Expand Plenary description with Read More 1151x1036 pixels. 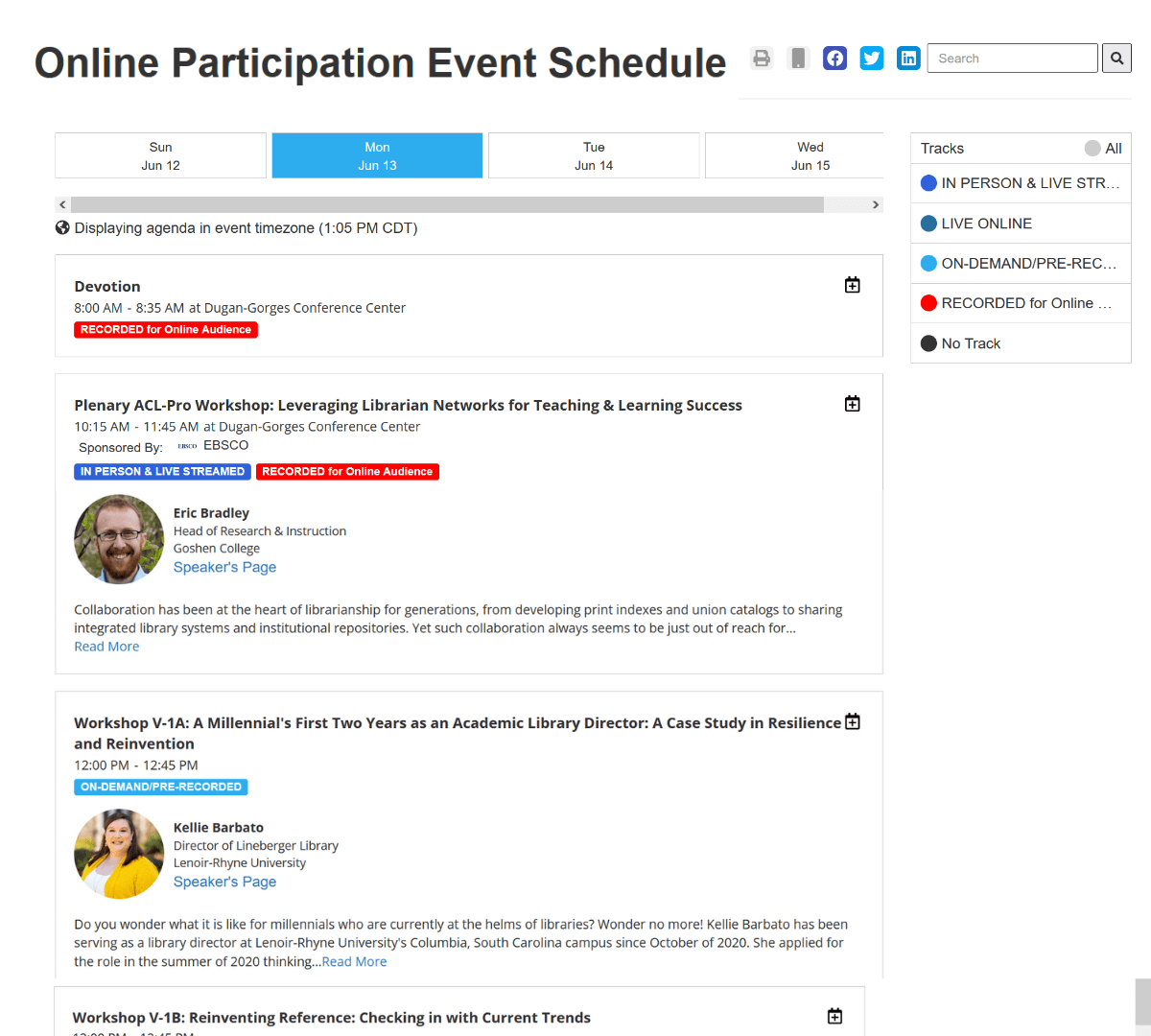106,647
